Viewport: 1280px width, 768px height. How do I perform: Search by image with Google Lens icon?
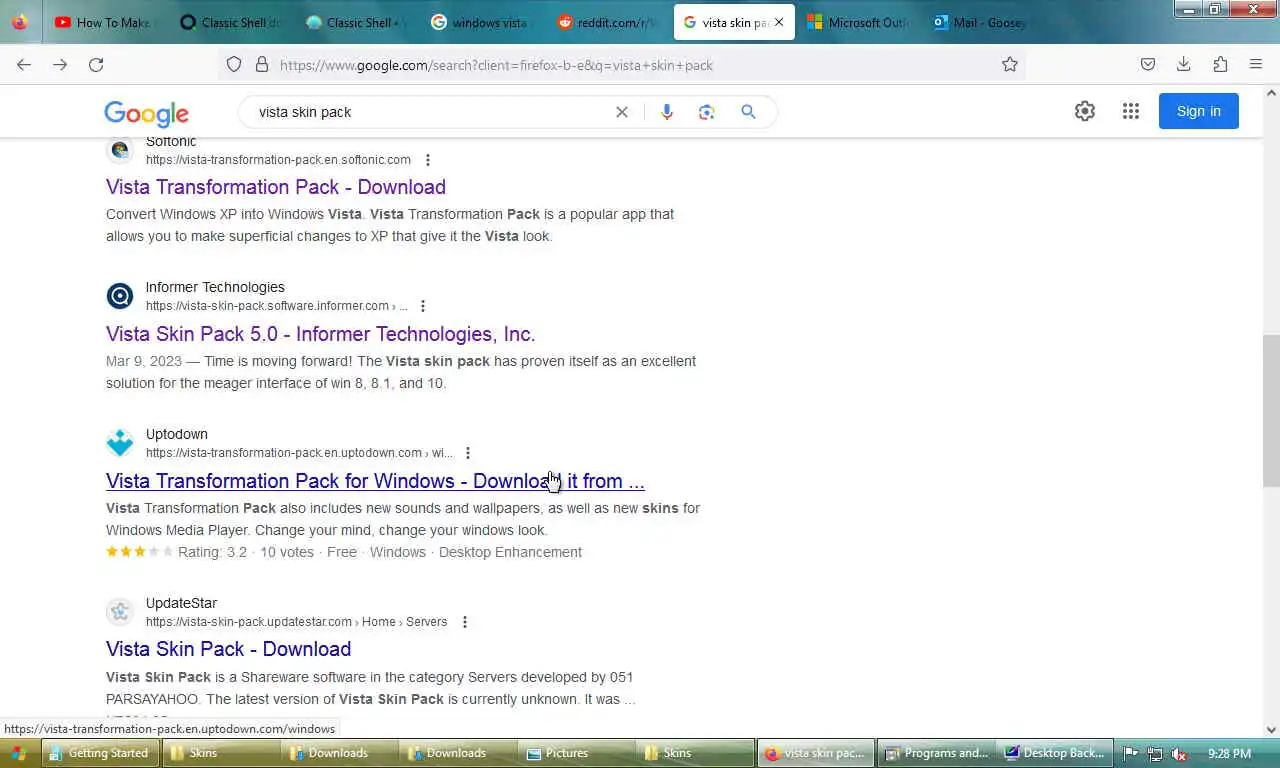[707, 112]
